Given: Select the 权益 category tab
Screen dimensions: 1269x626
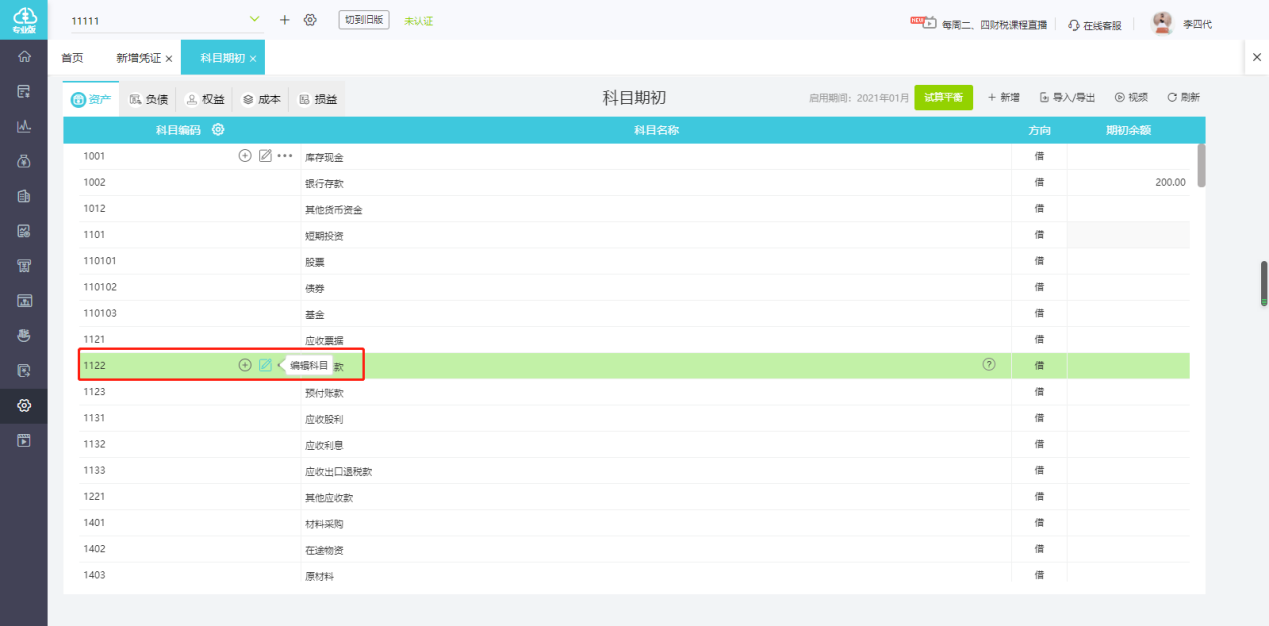Looking at the screenshot, I should pyautogui.click(x=205, y=99).
